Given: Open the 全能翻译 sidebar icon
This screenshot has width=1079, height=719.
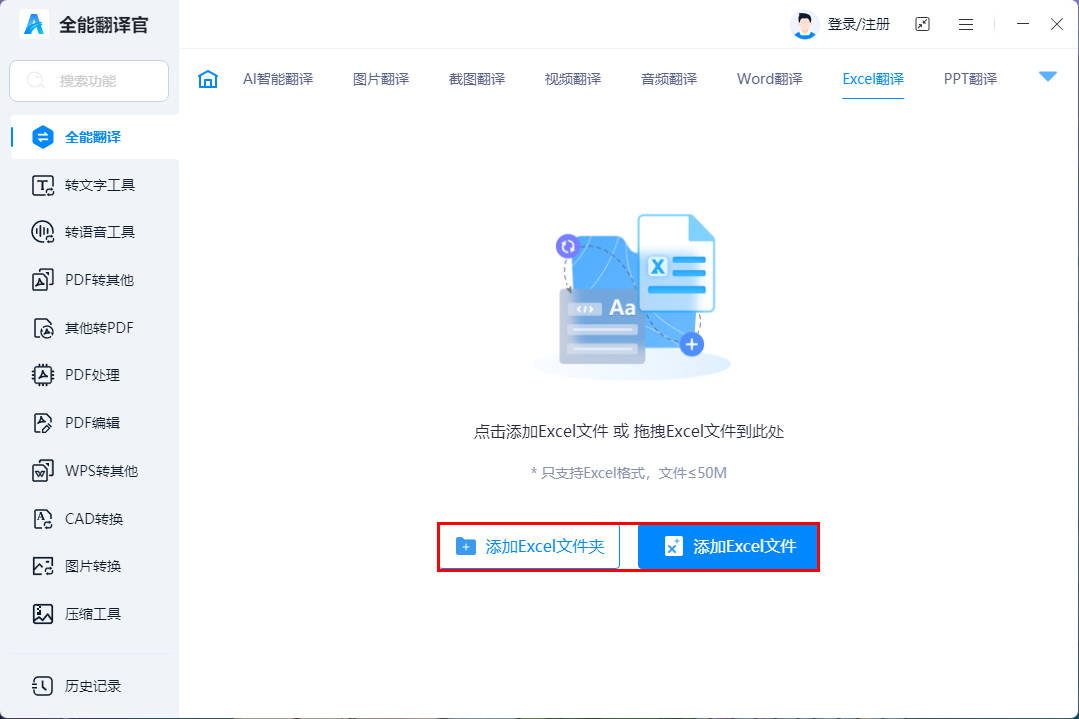Looking at the screenshot, I should coord(43,137).
